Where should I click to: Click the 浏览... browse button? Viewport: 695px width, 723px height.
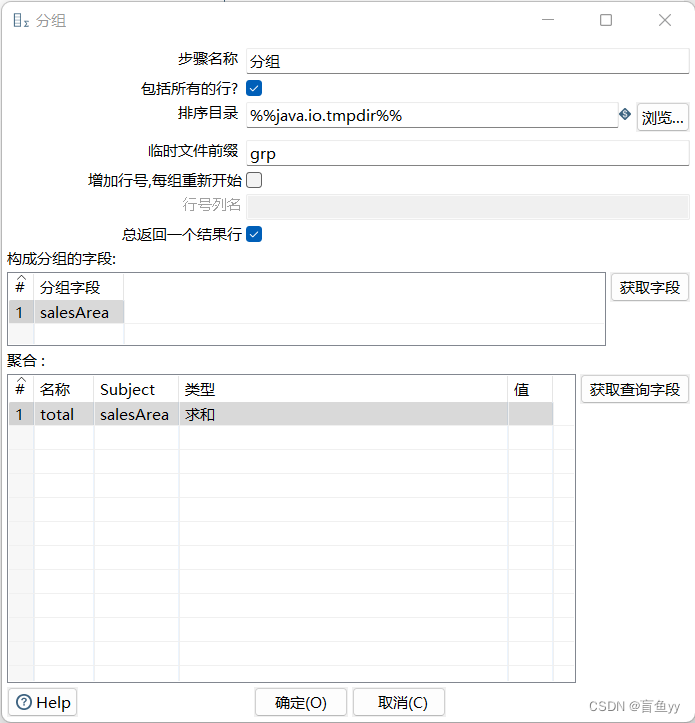662,118
